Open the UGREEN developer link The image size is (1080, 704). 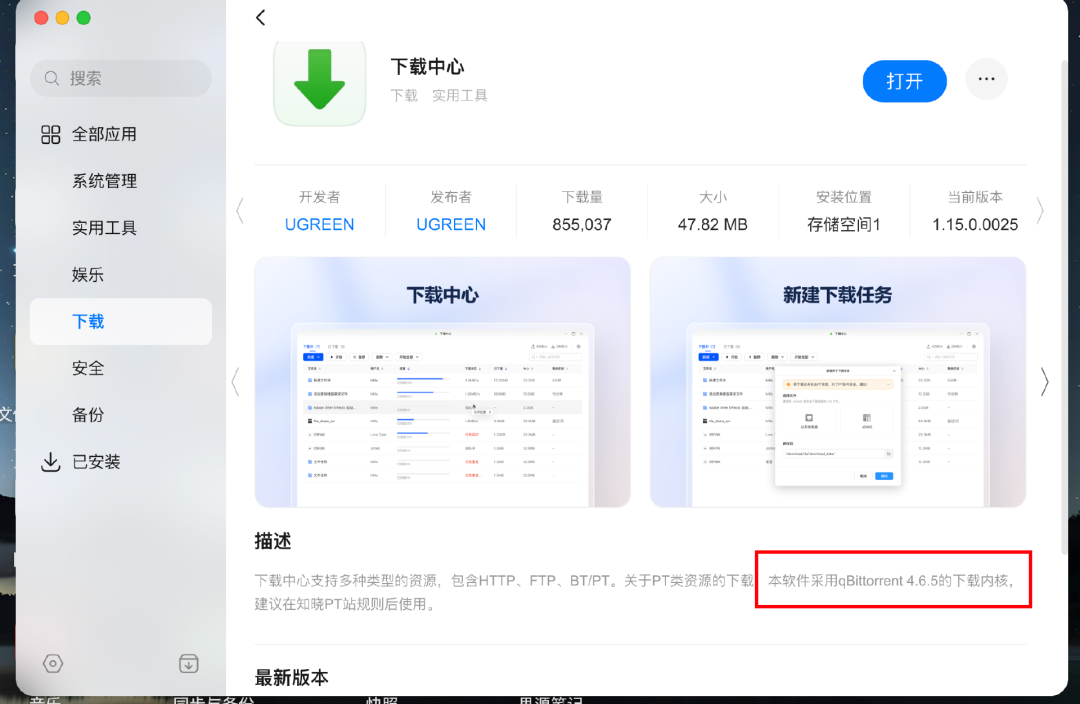pos(320,225)
